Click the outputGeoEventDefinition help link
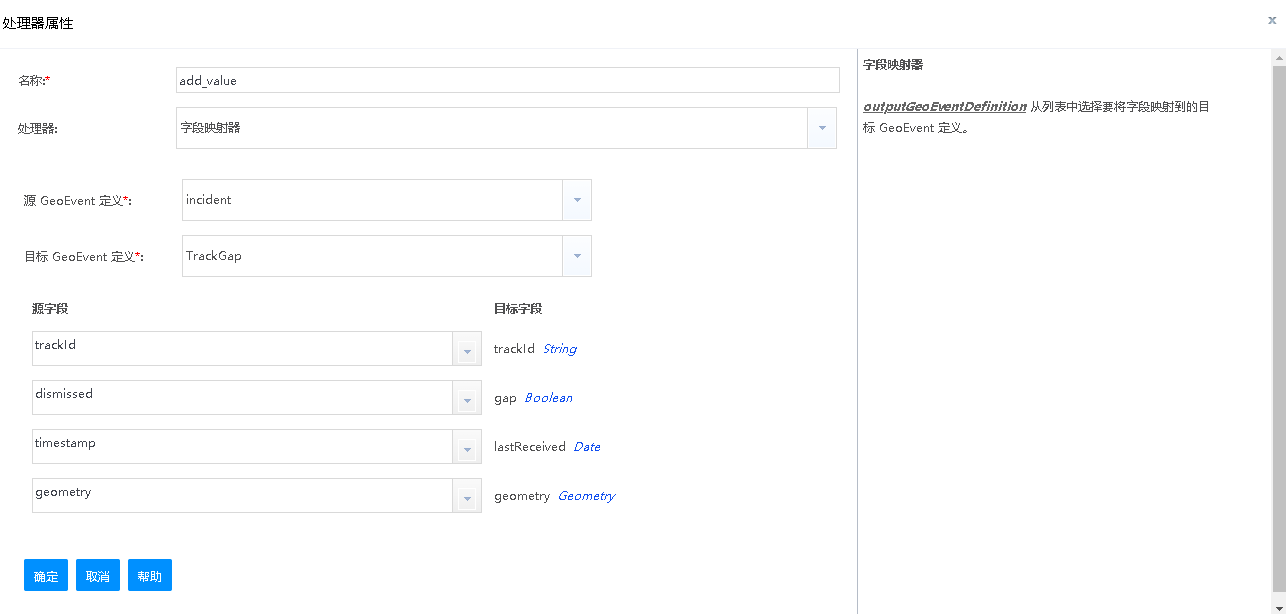Image resolution: width=1286 pixels, height=614 pixels. click(x=944, y=106)
